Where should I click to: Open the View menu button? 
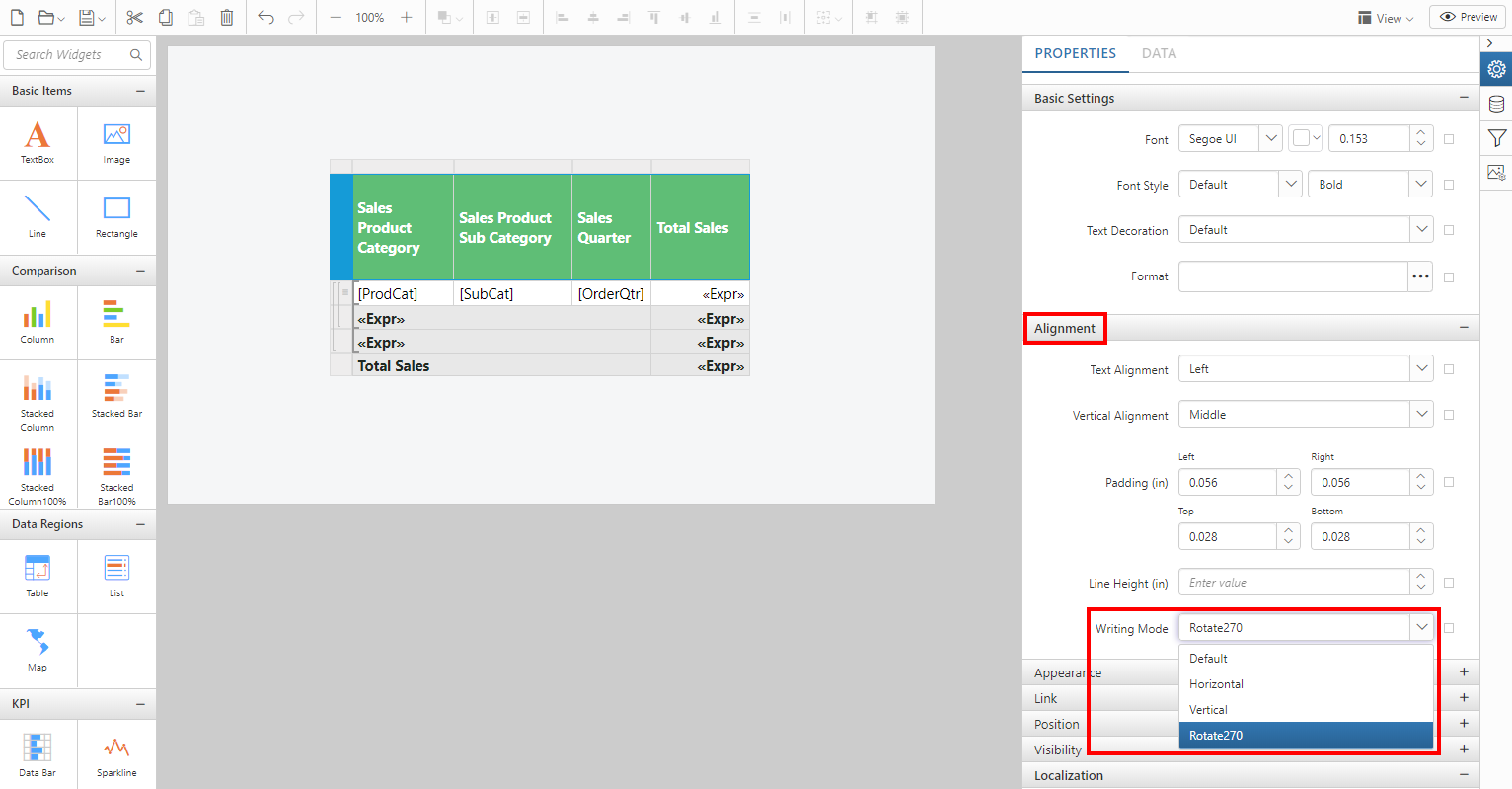tap(1386, 18)
